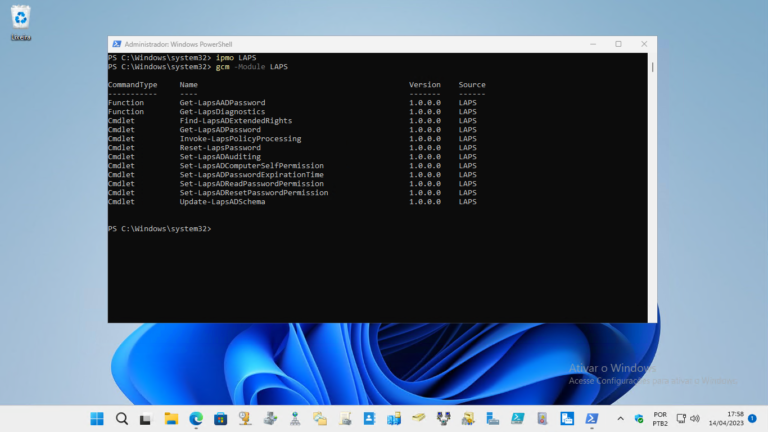The height and width of the screenshot is (432, 768).
Task: Open the blue server with toolbox icon
Action: [x=493, y=419]
